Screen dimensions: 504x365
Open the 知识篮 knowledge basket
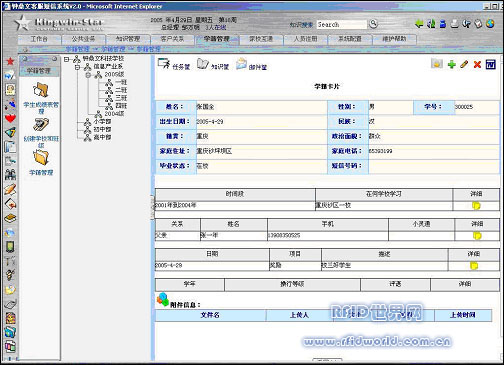pyautogui.click(x=213, y=64)
